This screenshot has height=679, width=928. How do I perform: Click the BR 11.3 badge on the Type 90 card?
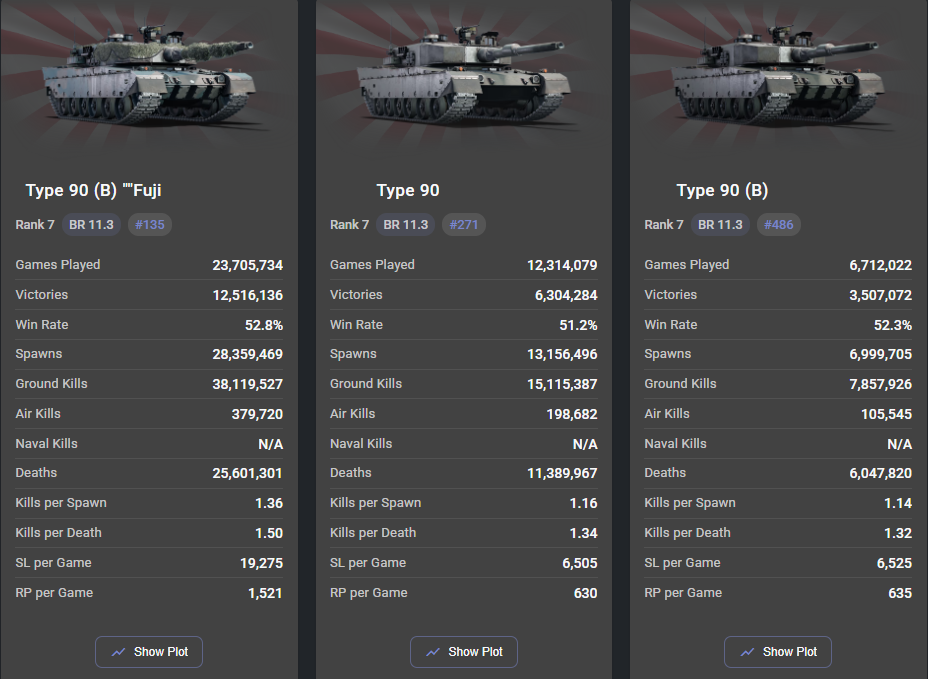pyautogui.click(x=405, y=225)
